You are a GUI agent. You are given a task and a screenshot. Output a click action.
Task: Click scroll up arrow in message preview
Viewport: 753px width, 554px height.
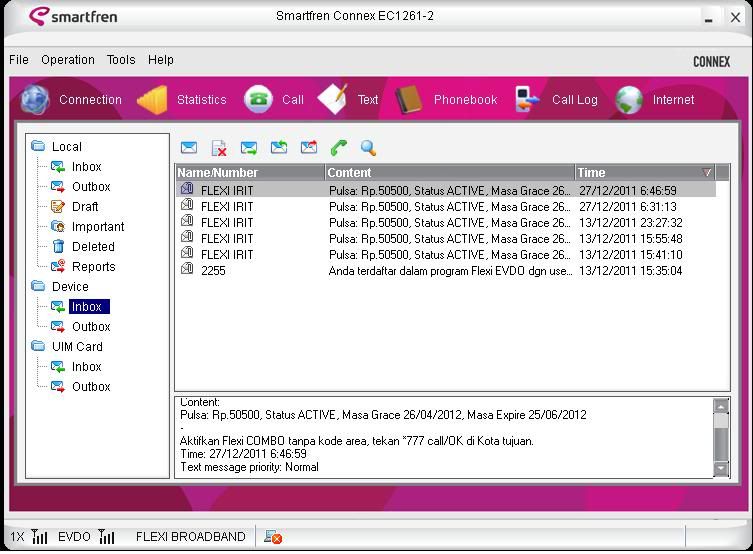(721, 406)
